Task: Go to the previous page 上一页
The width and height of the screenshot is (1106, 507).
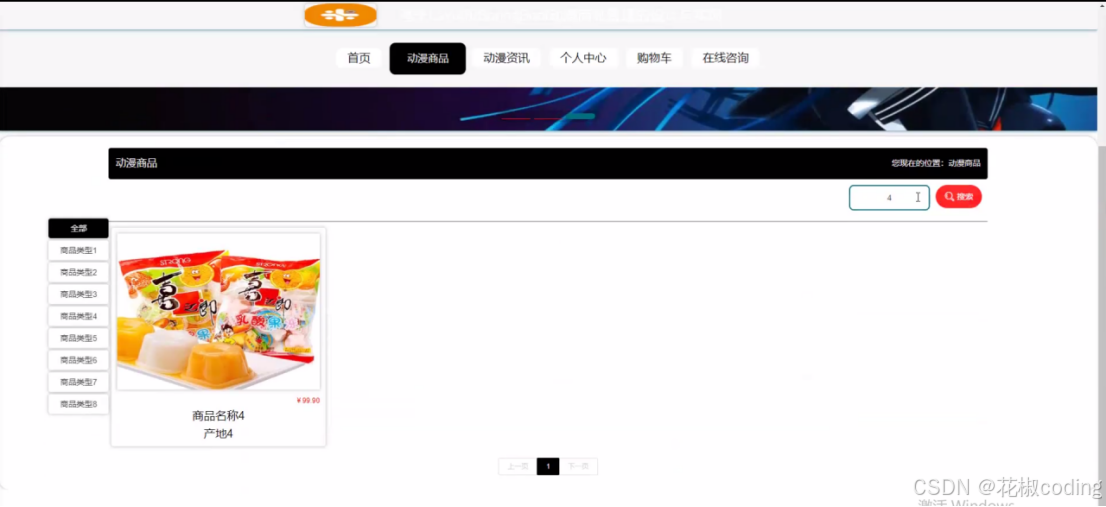Action: [517, 467]
